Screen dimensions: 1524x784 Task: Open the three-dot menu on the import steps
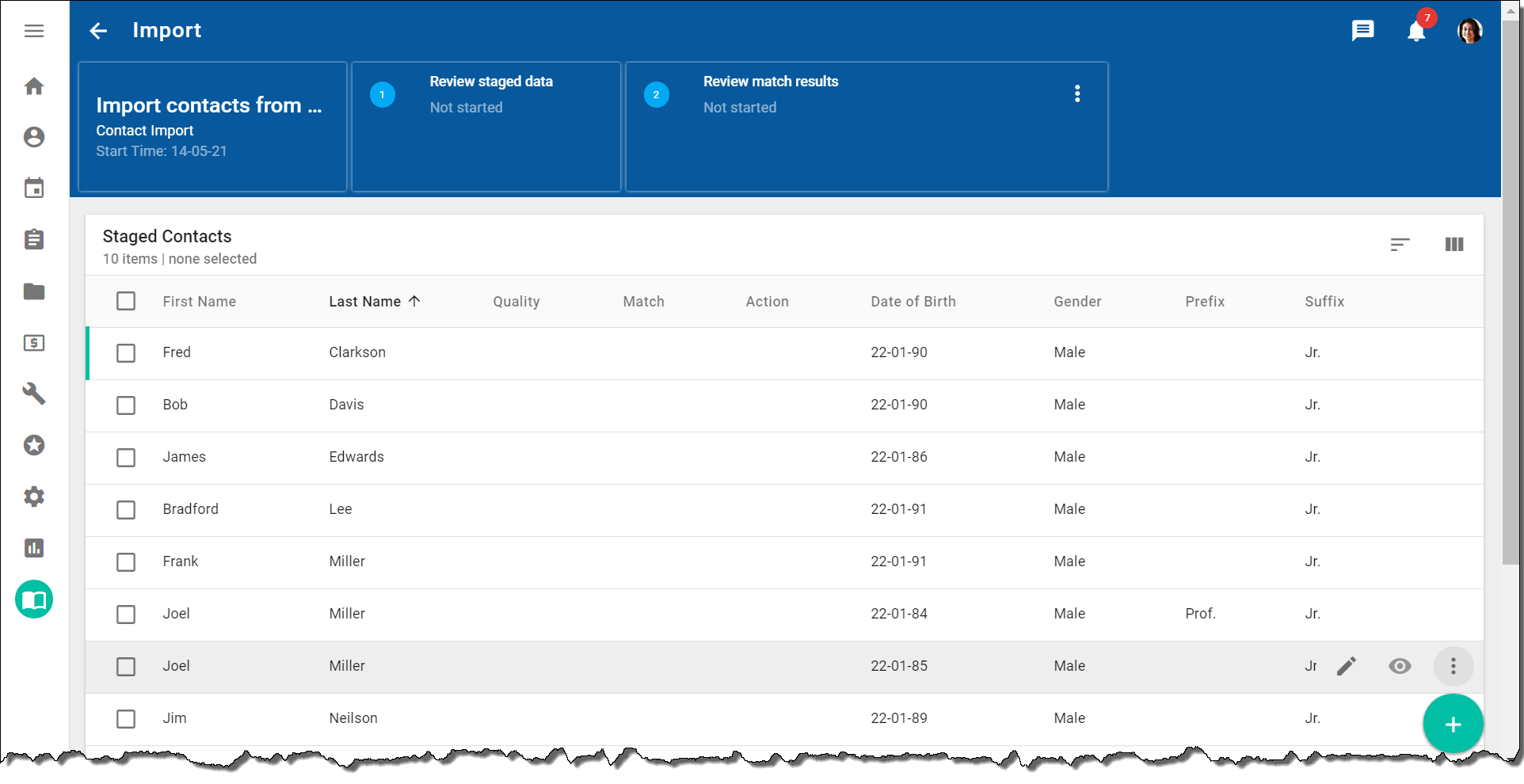1077,93
